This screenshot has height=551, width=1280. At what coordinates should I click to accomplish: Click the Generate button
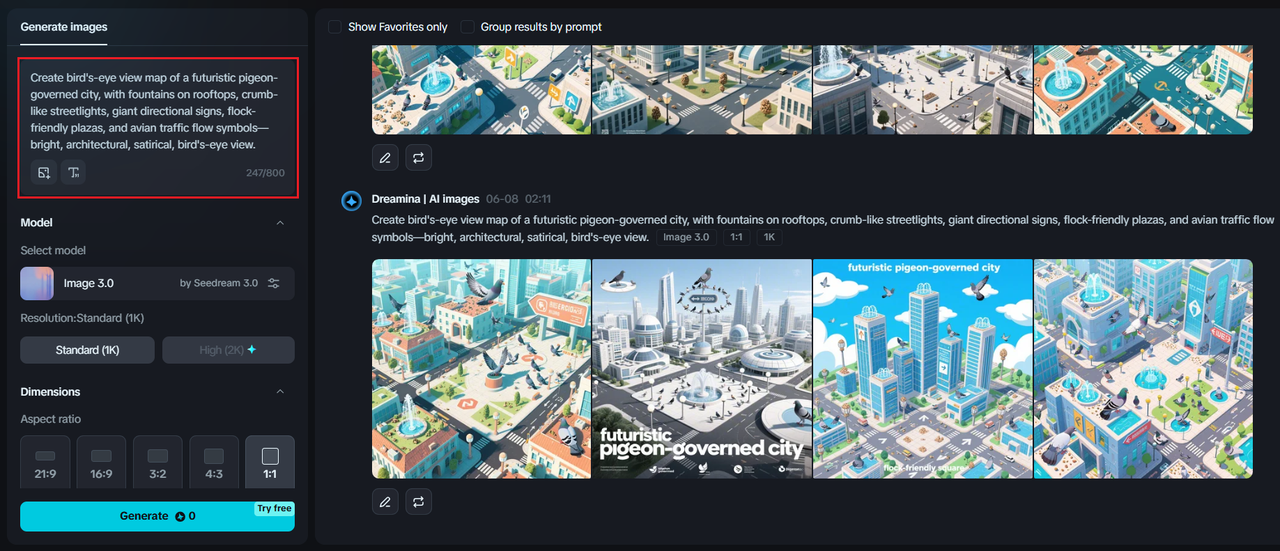tap(157, 516)
